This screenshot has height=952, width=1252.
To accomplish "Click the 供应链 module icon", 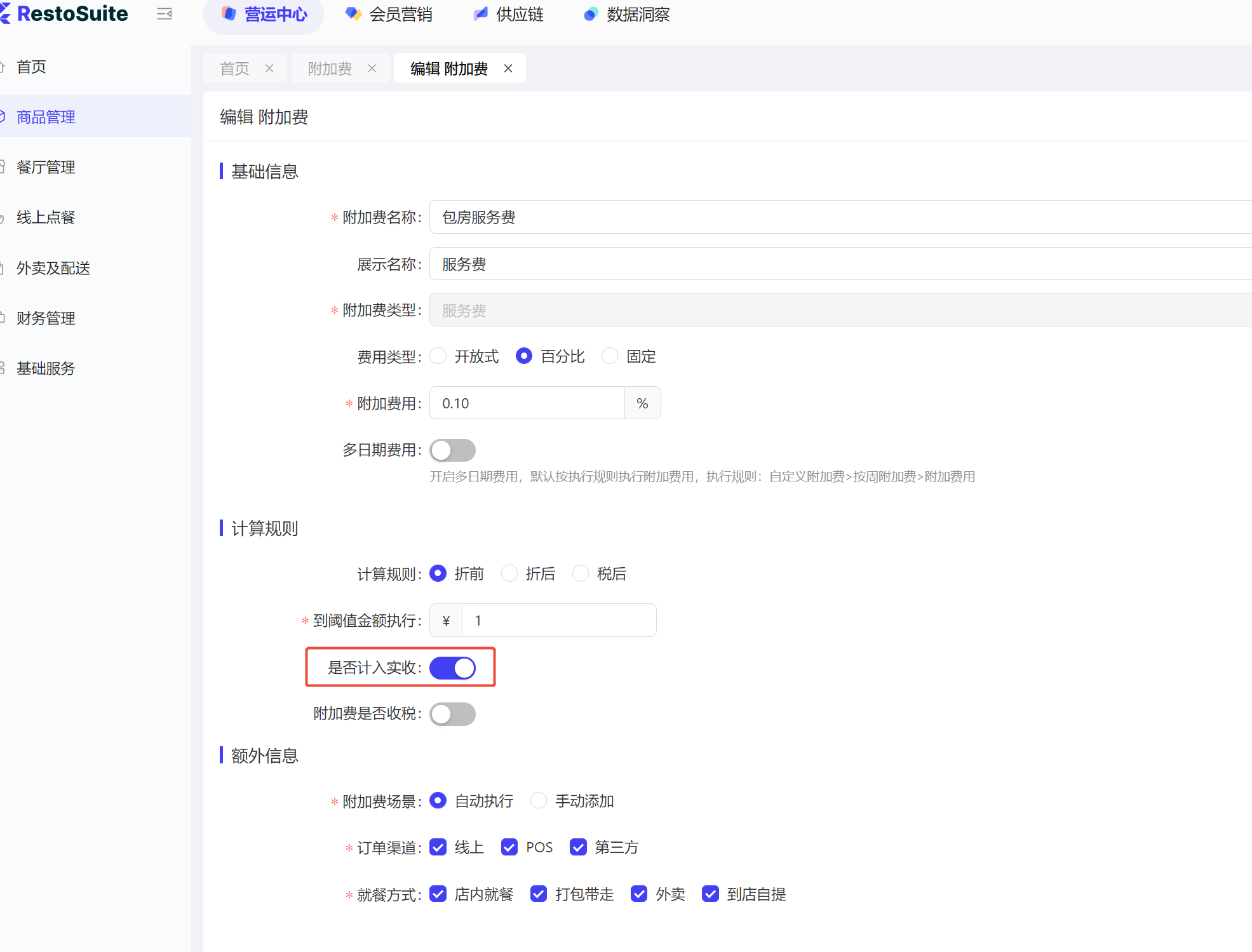I will (481, 14).
